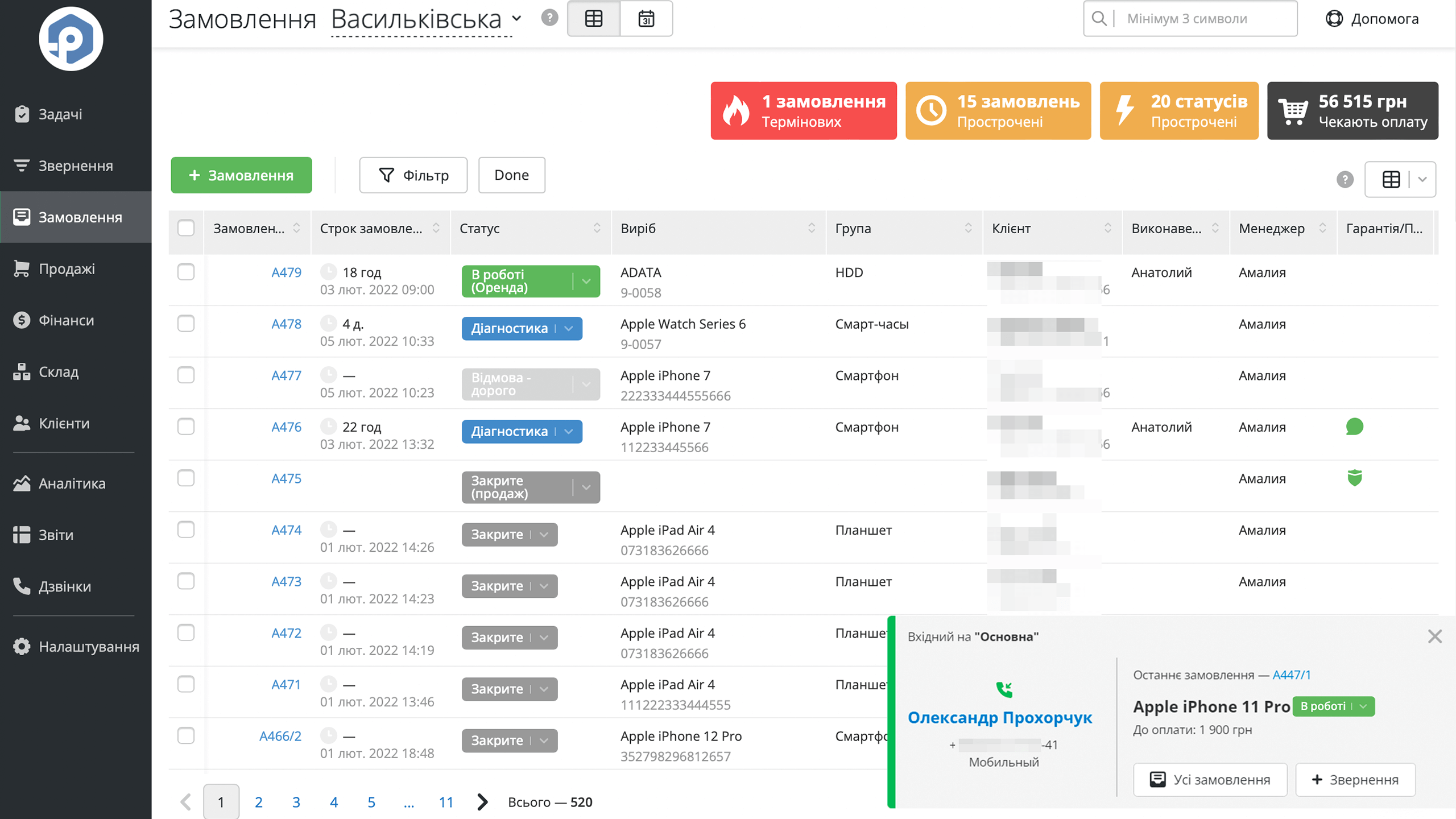Viewport: 1456px width, 819px height.
Task: Click help icon near column settings
Action: [1345, 180]
